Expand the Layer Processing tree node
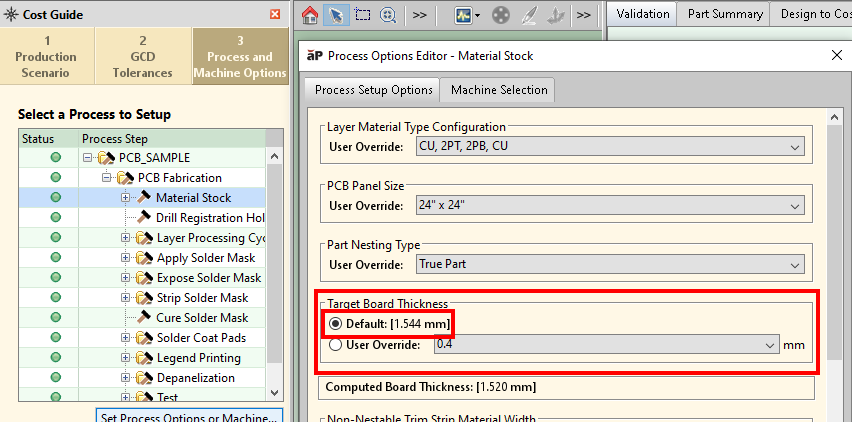 (126, 238)
